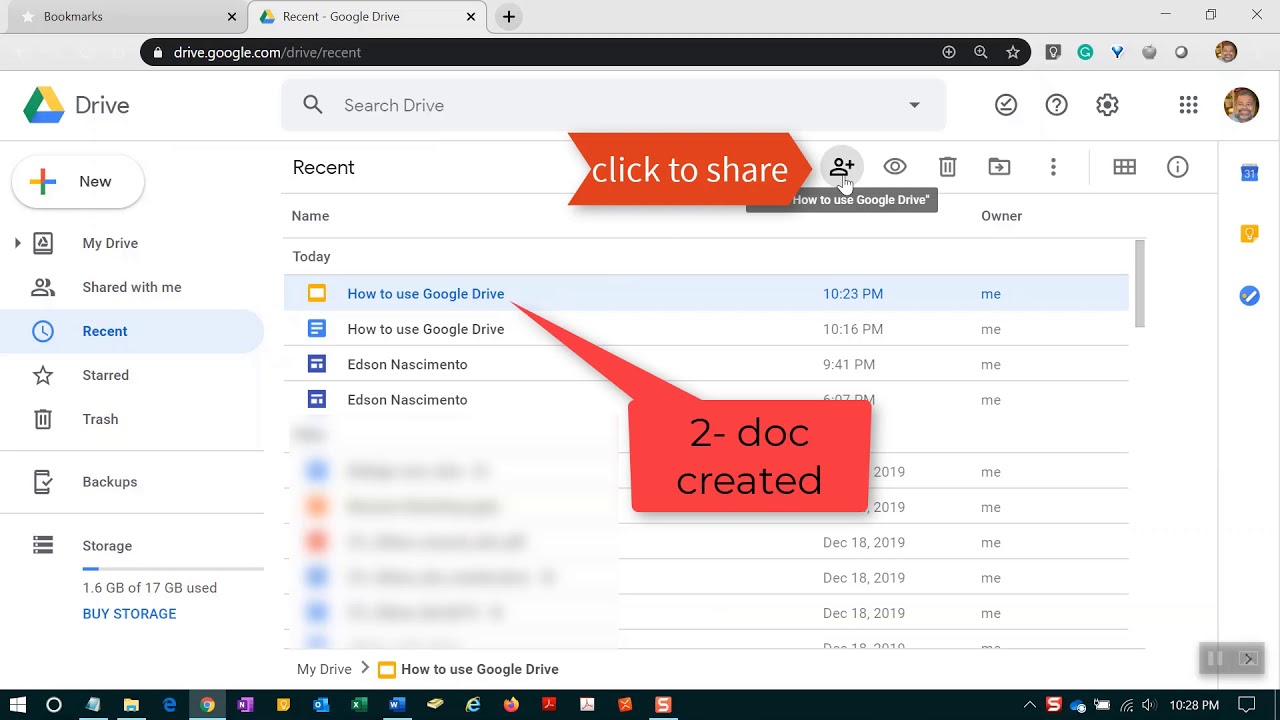Click the address bar URL
This screenshot has width=1280, height=720.
267,52
